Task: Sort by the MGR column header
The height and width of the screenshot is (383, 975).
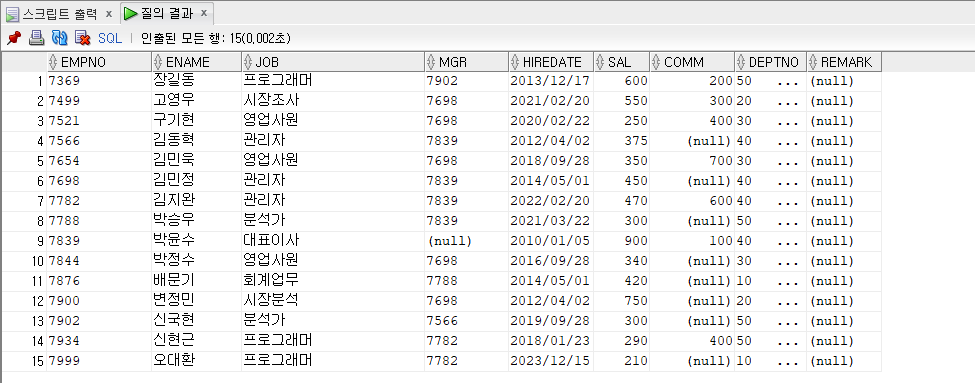Action: coord(466,62)
